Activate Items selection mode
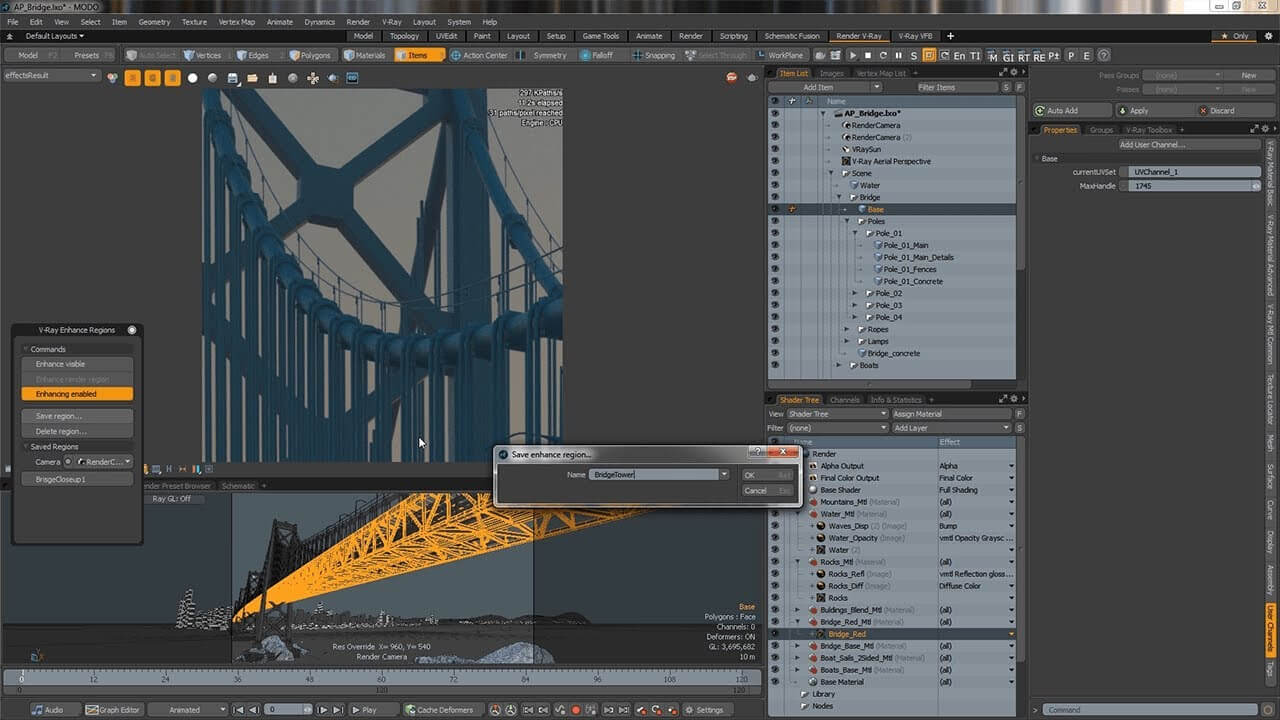Viewport: 1280px width, 720px height. (x=418, y=55)
